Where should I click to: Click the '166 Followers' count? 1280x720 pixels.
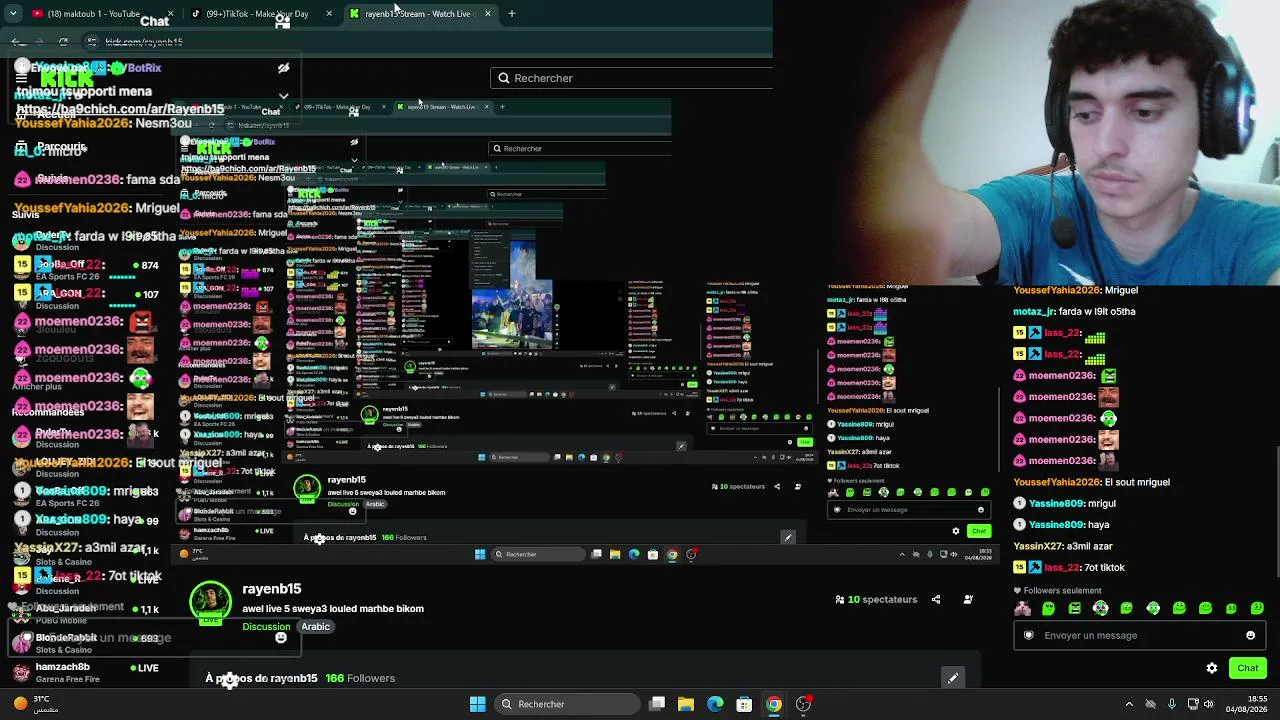360,678
